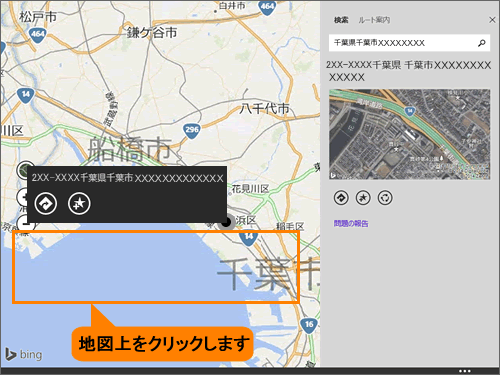Focus the address search field
The width and height of the screenshot is (500, 375).
pos(409,43)
